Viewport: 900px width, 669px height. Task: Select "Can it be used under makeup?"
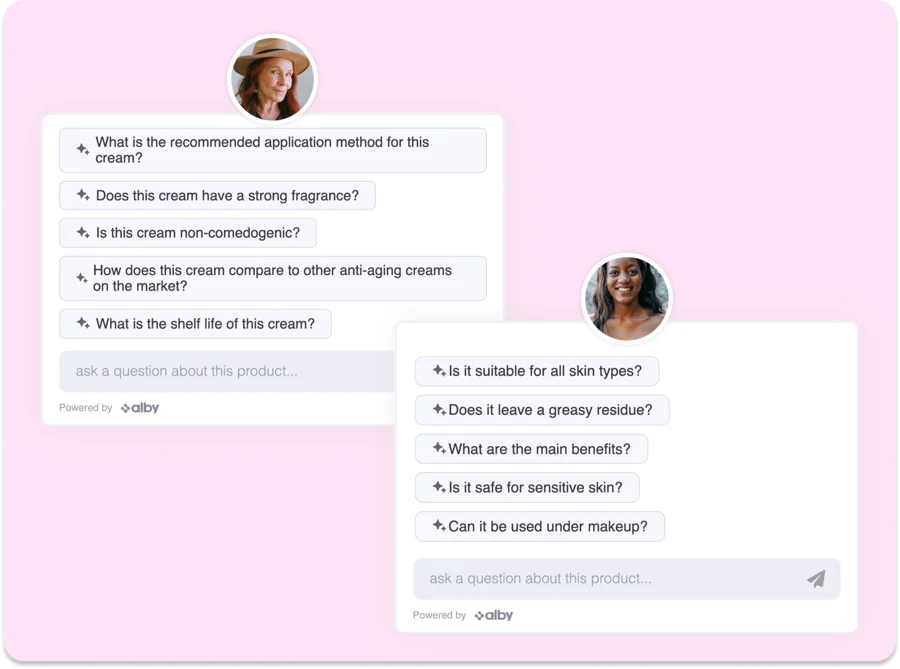click(x=540, y=527)
